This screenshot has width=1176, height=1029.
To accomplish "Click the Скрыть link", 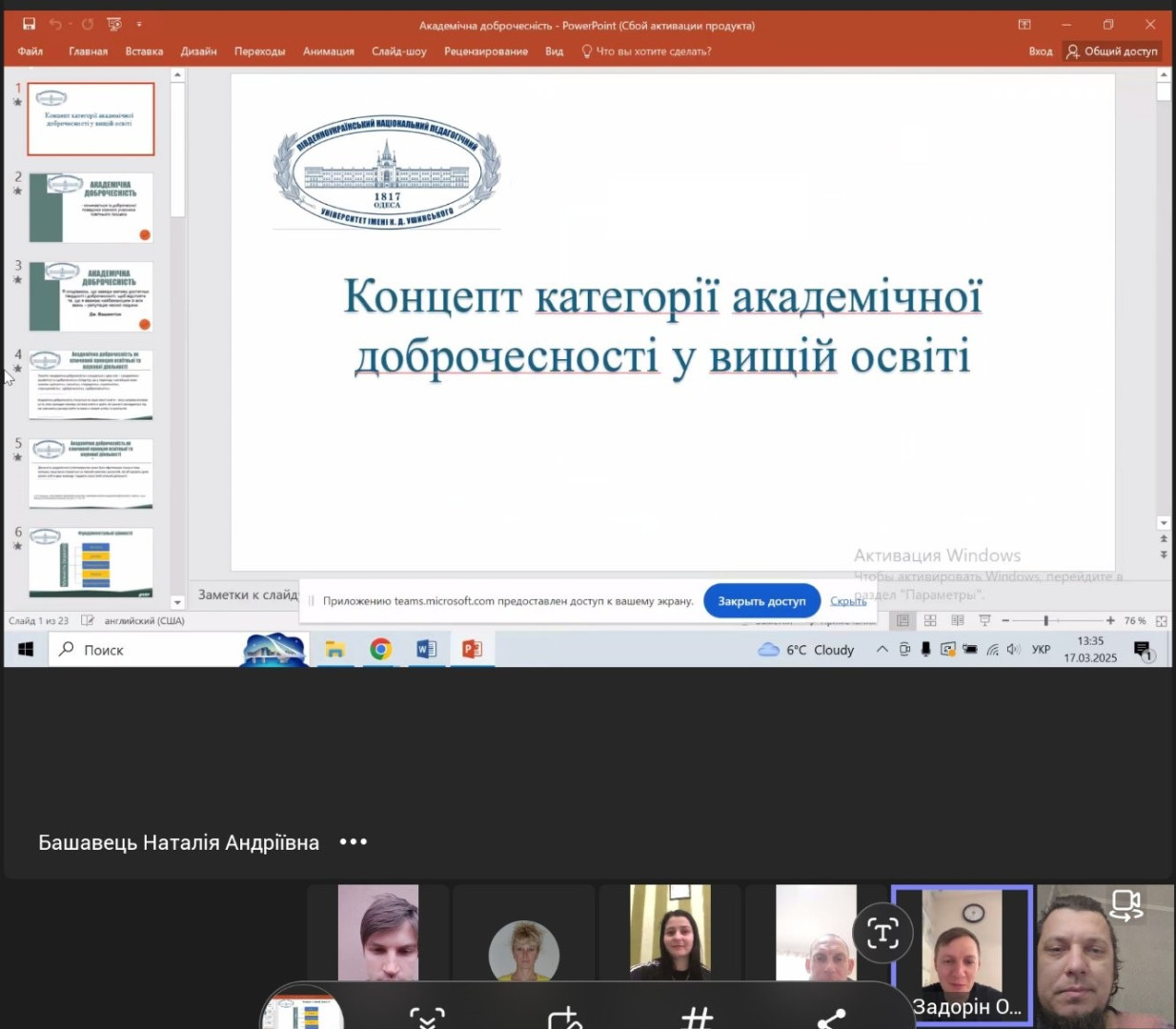I will 848,601.
